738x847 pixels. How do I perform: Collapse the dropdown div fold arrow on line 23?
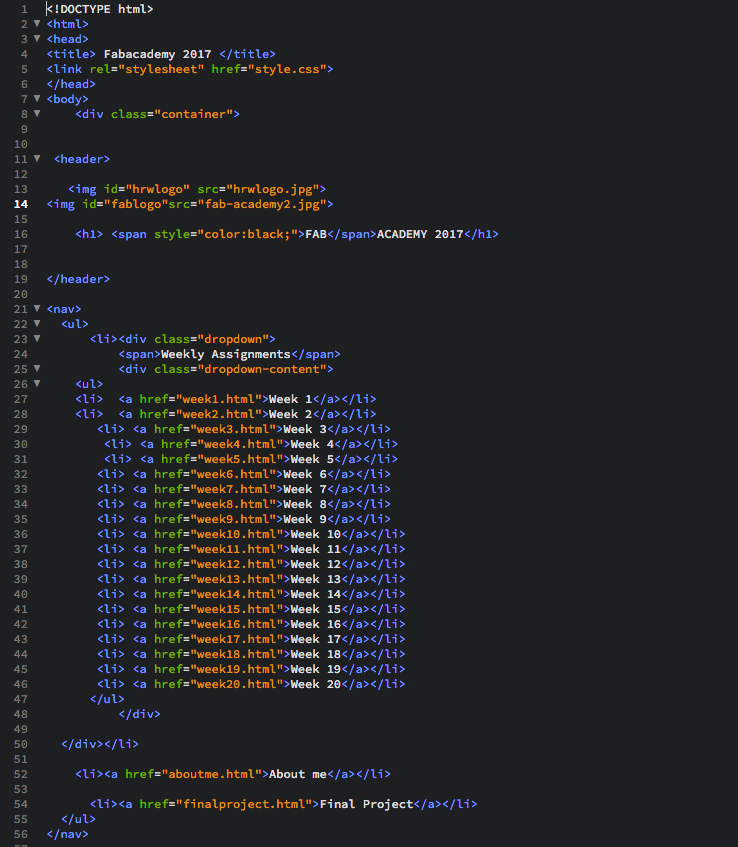click(37, 339)
